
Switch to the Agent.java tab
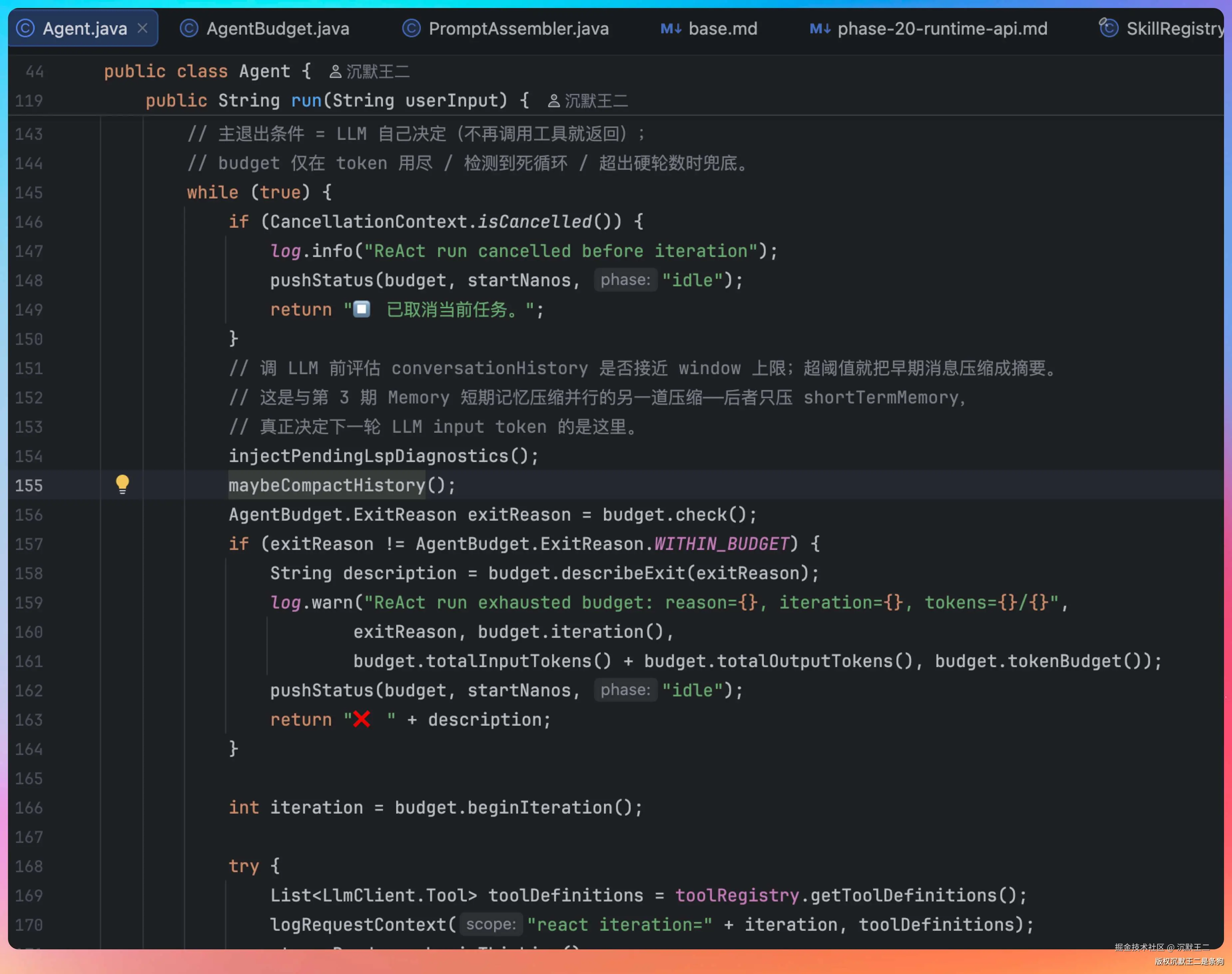(x=83, y=28)
